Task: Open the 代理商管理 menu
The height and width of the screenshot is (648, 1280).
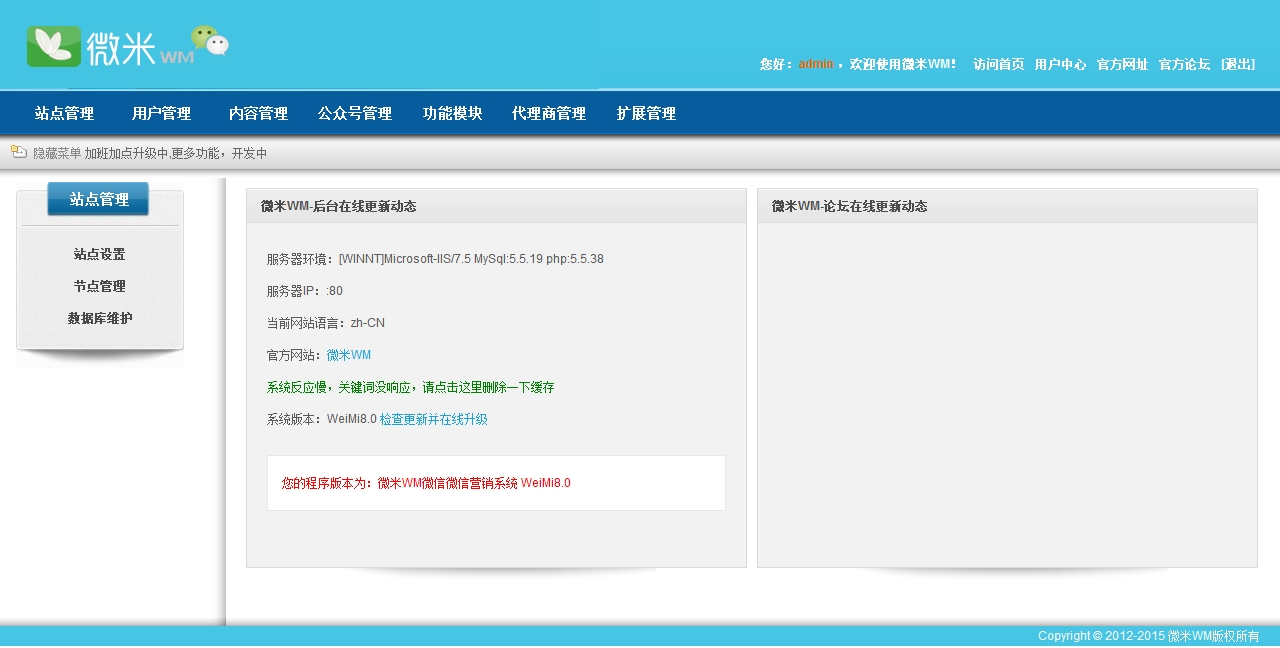Action: [549, 114]
